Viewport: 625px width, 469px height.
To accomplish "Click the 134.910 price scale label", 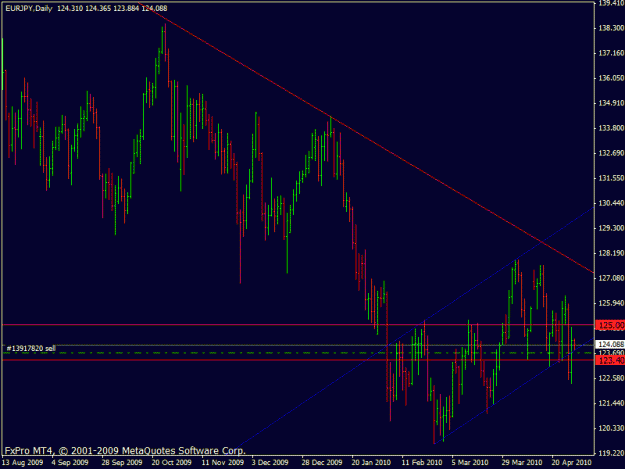I will (611, 103).
